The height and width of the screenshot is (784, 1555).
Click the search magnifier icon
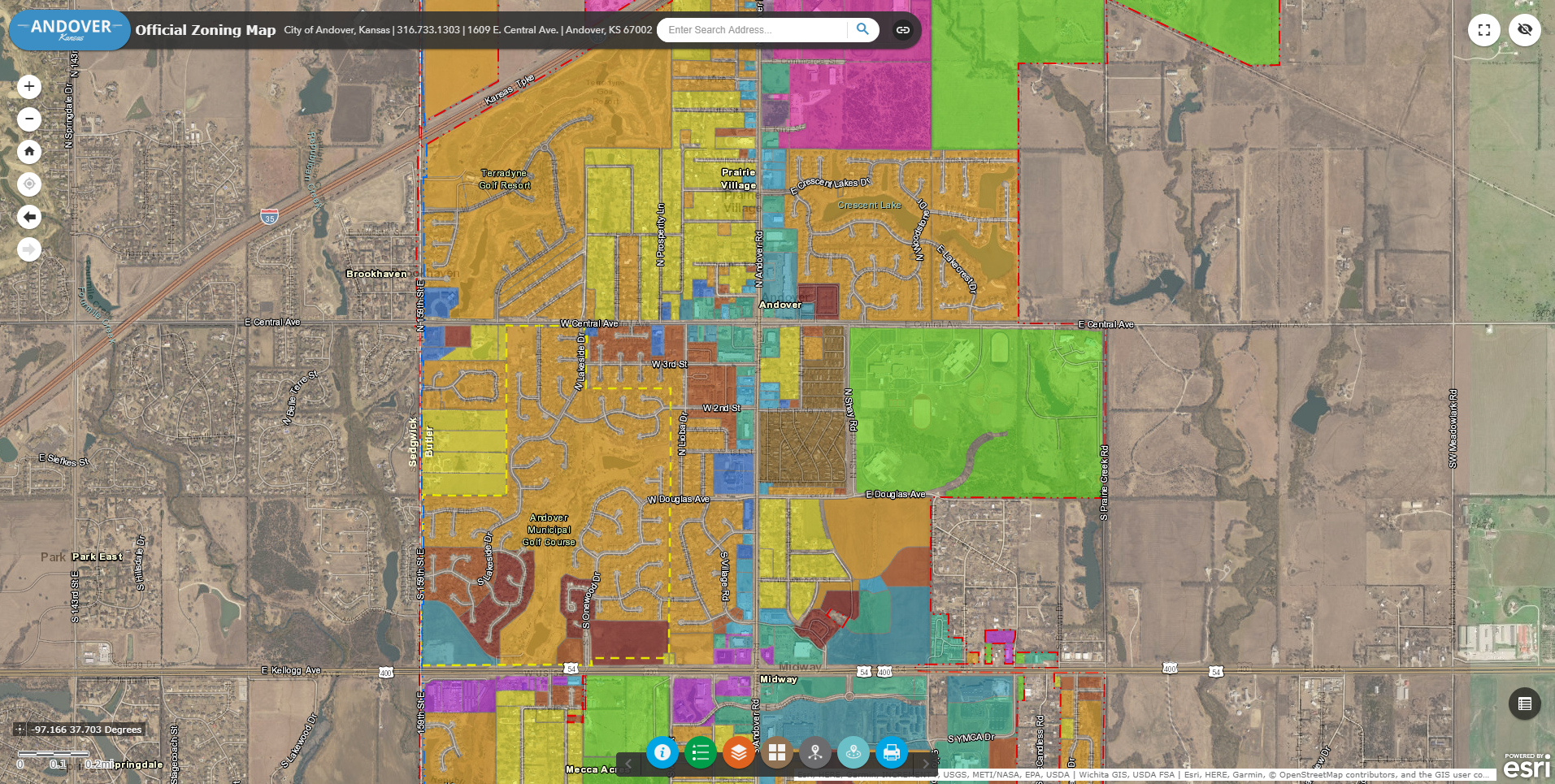coord(862,29)
